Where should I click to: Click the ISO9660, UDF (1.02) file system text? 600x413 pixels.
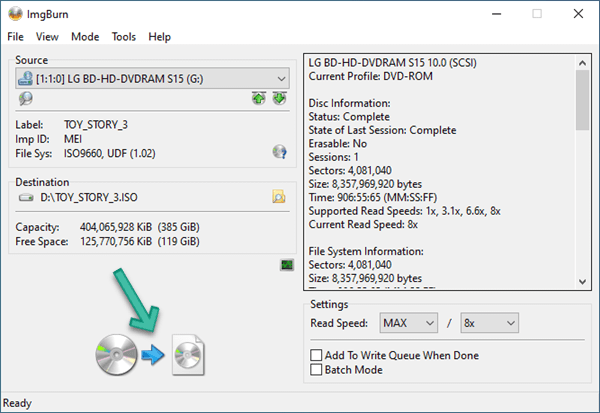click(x=109, y=153)
